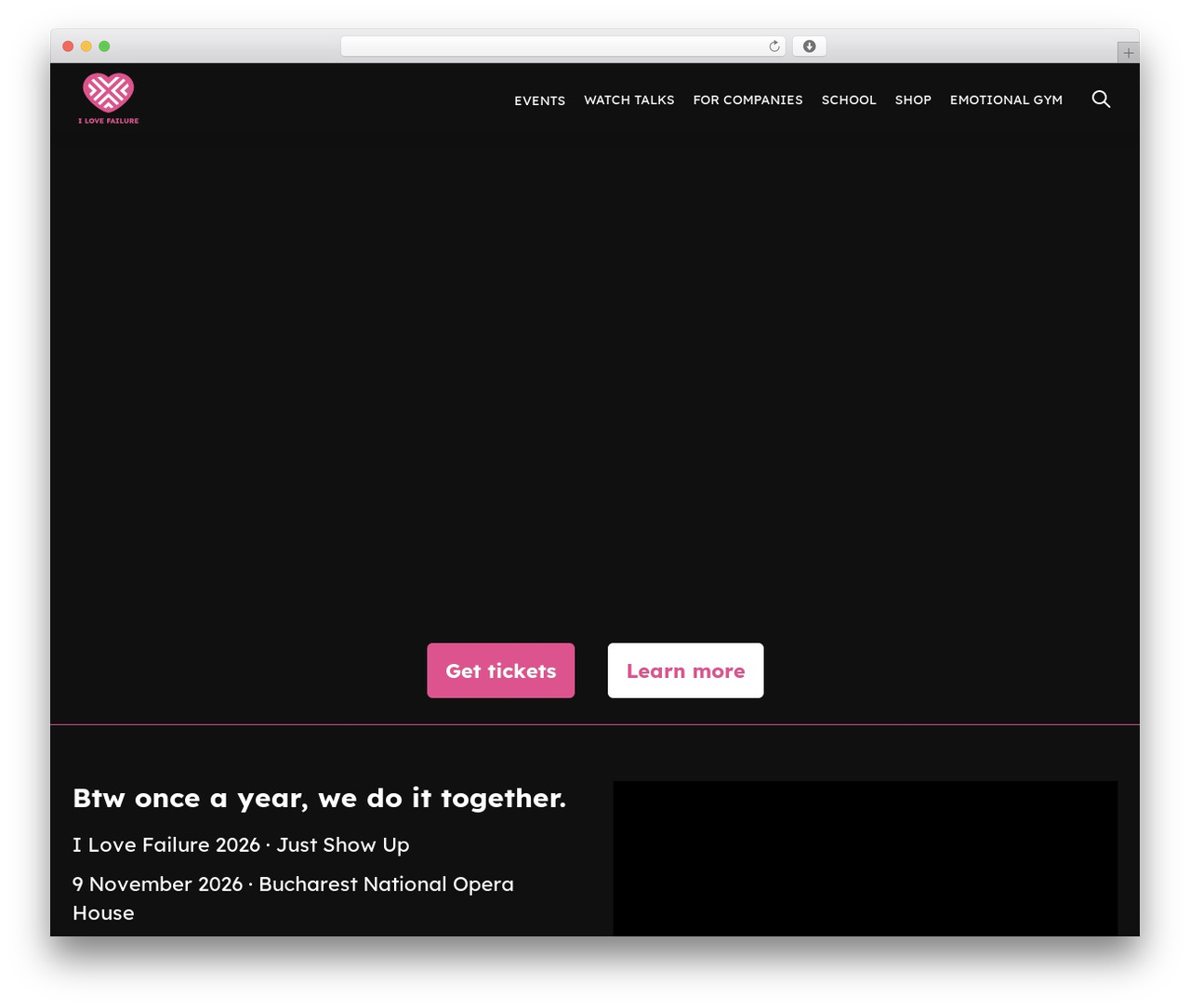Viewport: 1190px width, 1008px height.
Task: Maximize the window with the green button
Action: pyautogui.click(x=104, y=46)
